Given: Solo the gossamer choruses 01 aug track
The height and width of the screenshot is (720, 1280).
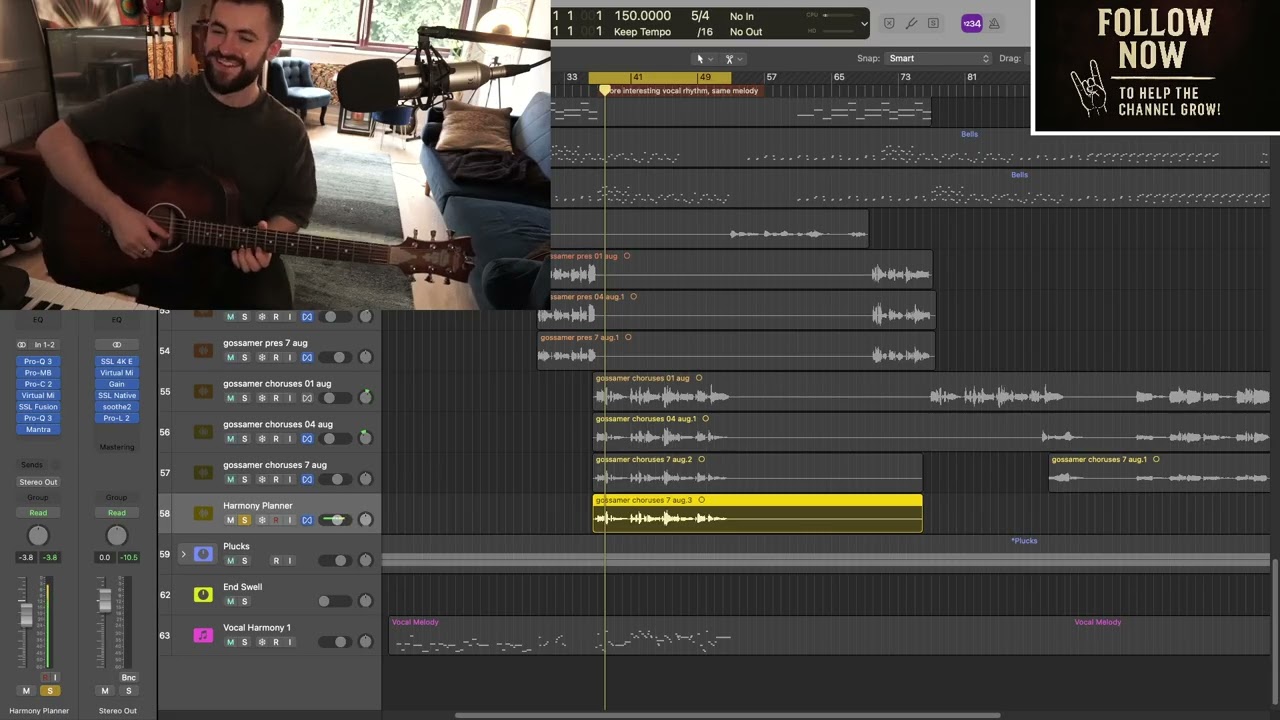Looking at the screenshot, I should (244, 398).
